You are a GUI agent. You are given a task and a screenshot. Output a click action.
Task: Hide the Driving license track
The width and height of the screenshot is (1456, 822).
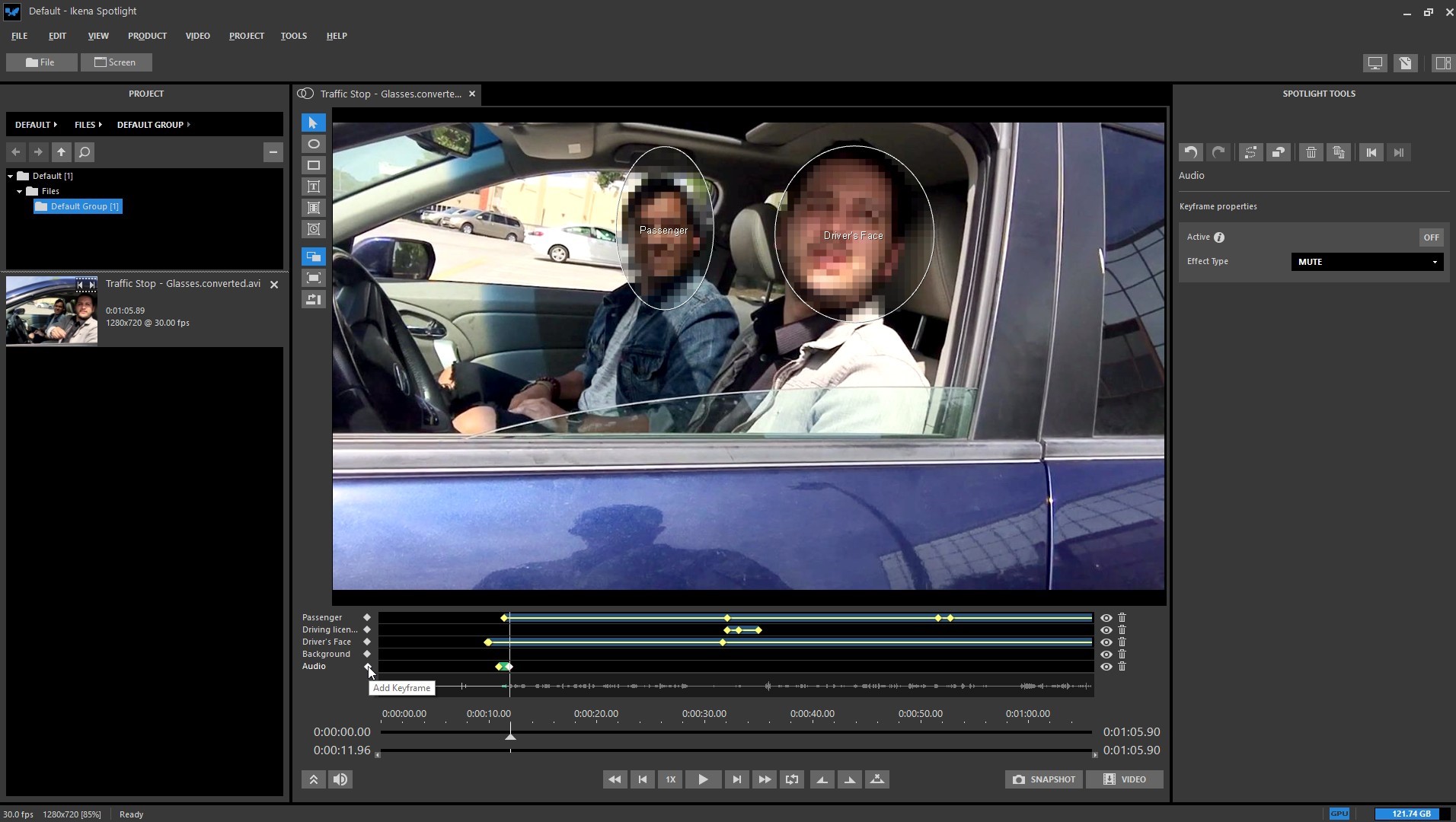[x=1106, y=630]
